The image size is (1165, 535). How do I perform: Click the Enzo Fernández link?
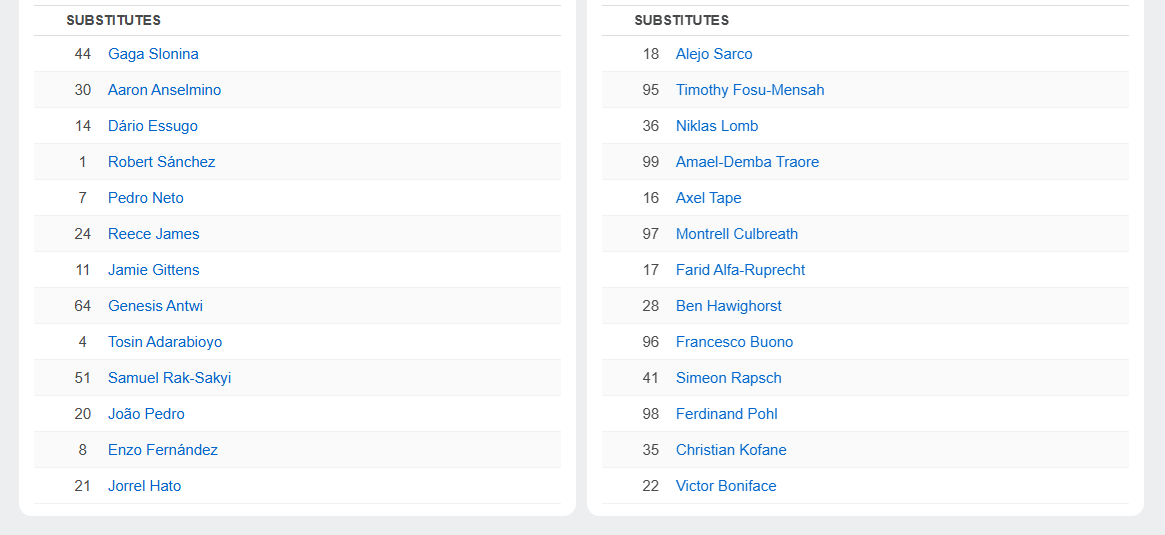[163, 450]
